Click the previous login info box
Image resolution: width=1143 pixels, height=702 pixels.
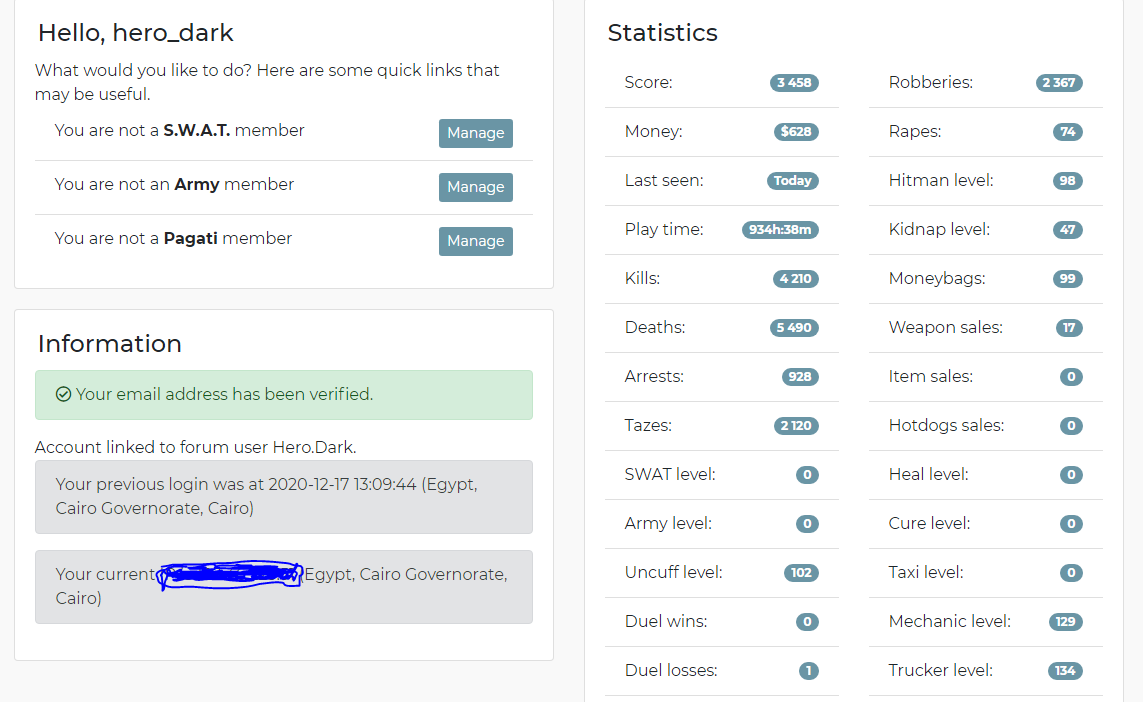[x=284, y=497]
